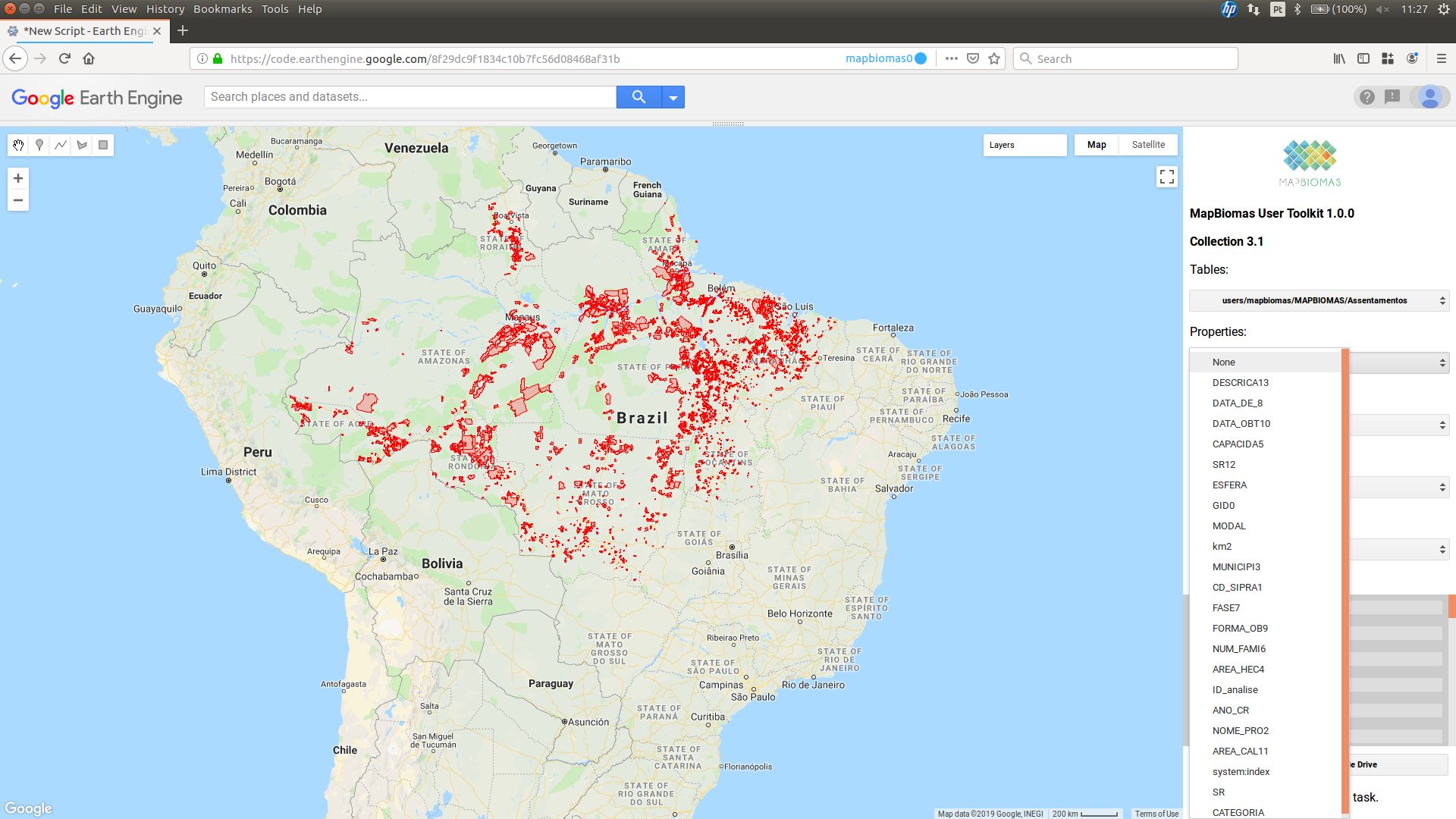Click the blue search magnifier button
The image size is (1456, 819).
pyautogui.click(x=639, y=97)
